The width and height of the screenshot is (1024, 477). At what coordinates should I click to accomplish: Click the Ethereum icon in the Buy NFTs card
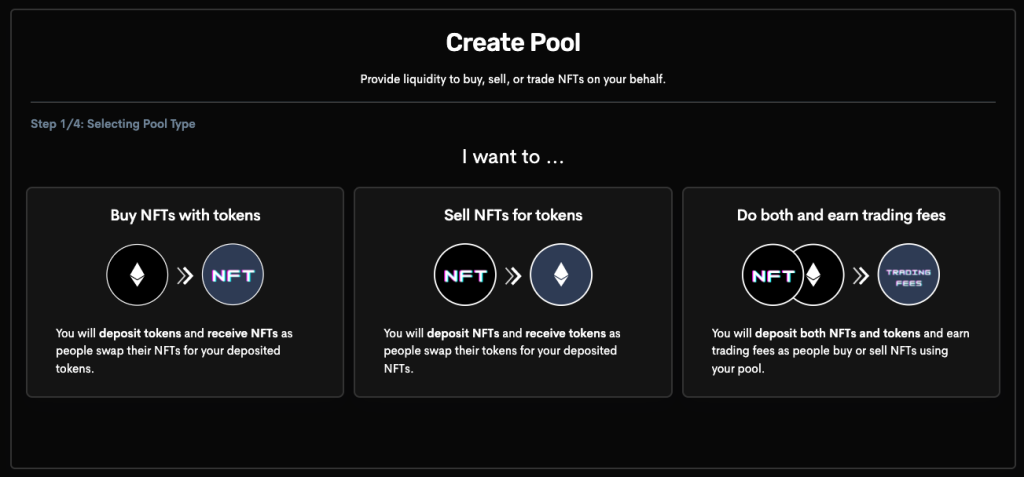click(x=138, y=274)
